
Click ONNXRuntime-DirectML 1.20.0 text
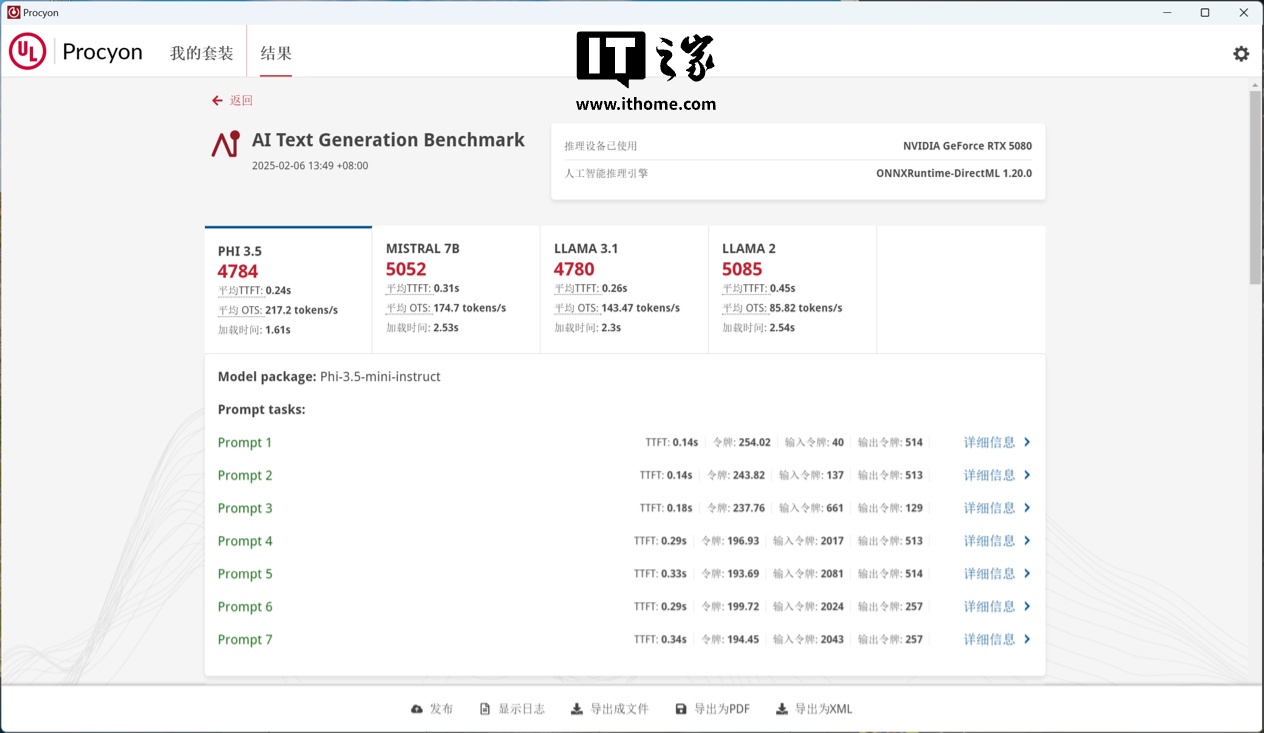pyautogui.click(x=954, y=173)
